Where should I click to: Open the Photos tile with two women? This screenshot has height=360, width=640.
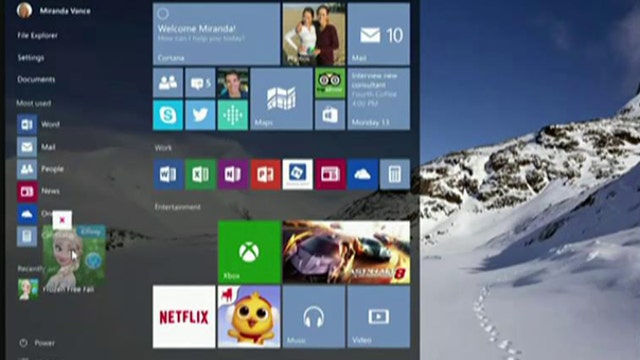314,34
